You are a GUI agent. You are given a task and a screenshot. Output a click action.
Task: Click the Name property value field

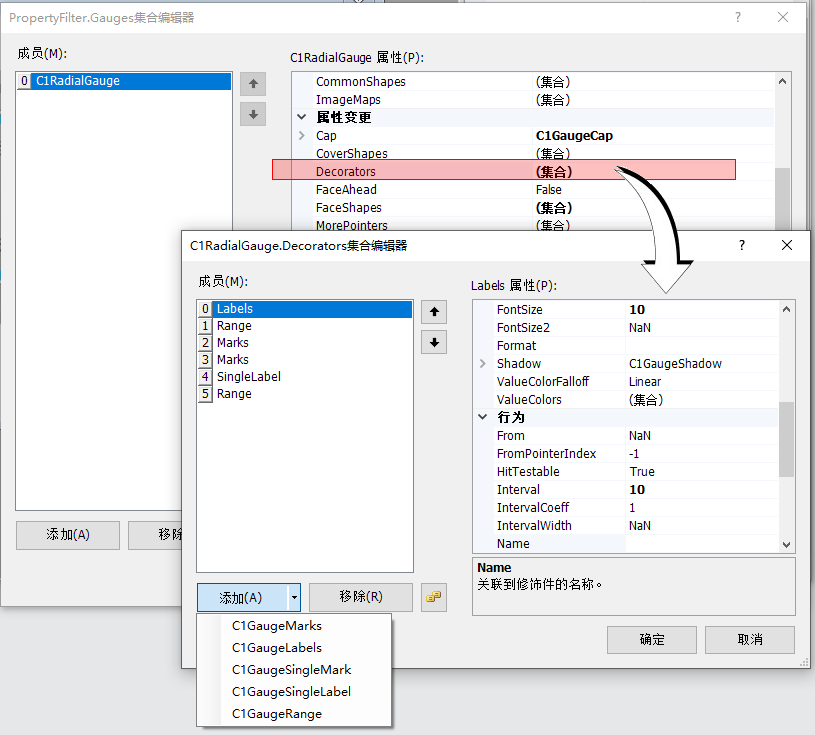(700, 544)
